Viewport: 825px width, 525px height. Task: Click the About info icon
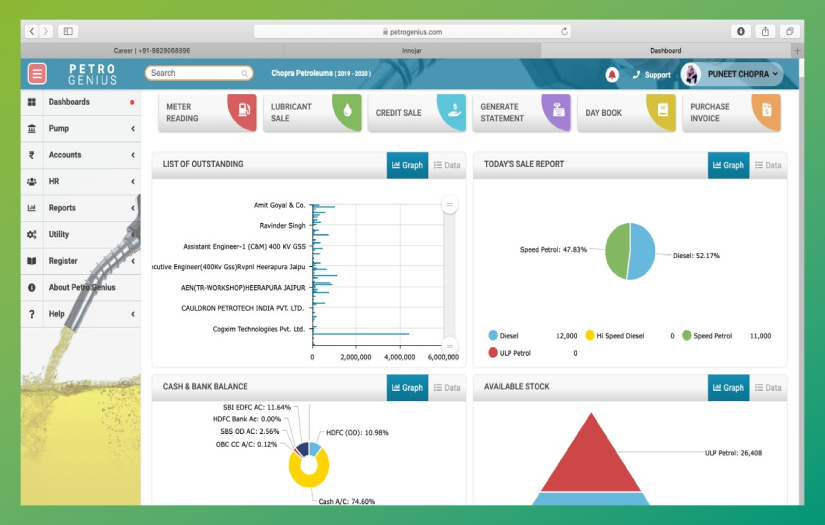32,288
